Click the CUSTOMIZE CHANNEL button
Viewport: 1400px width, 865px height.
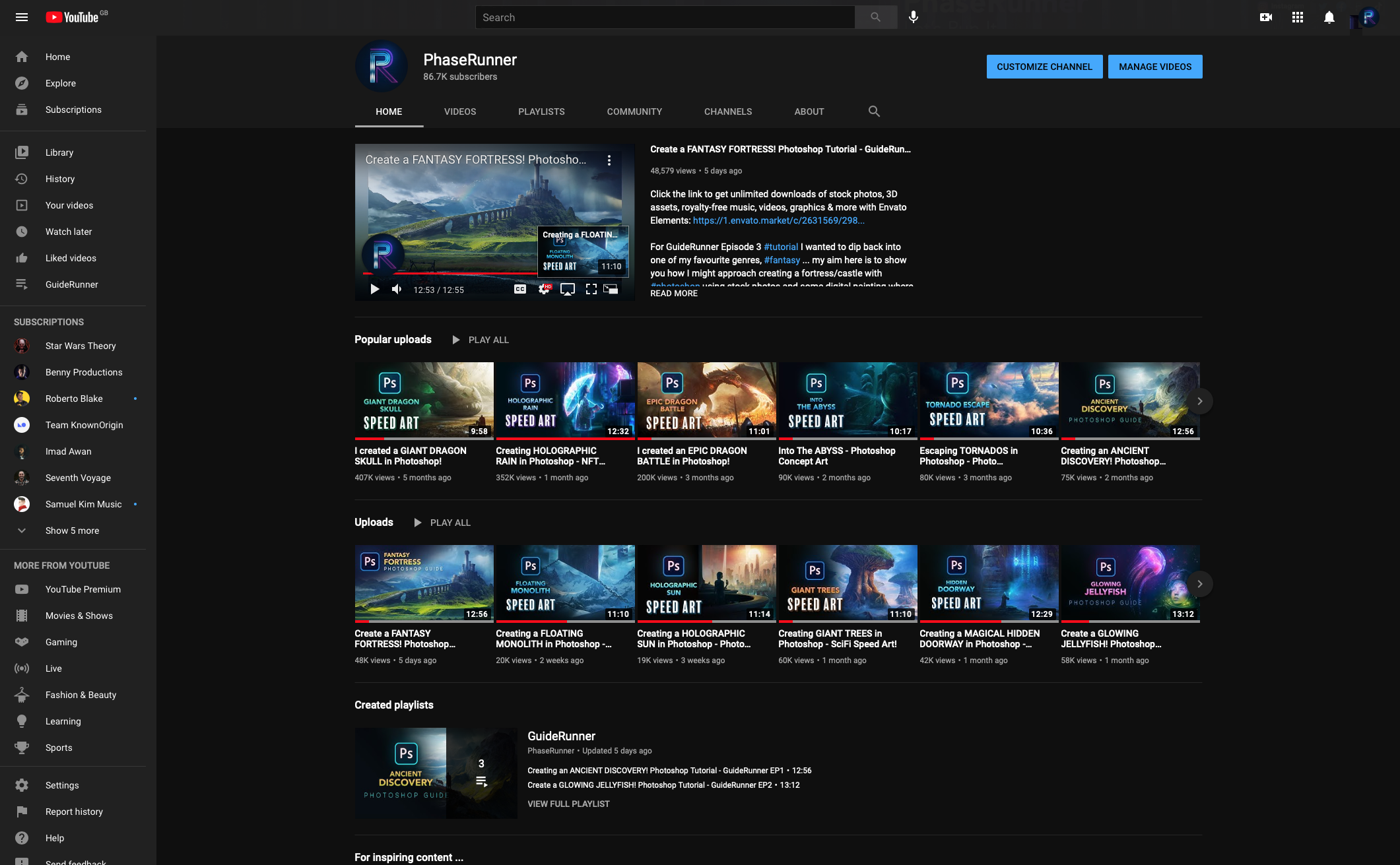click(1044, 67)
